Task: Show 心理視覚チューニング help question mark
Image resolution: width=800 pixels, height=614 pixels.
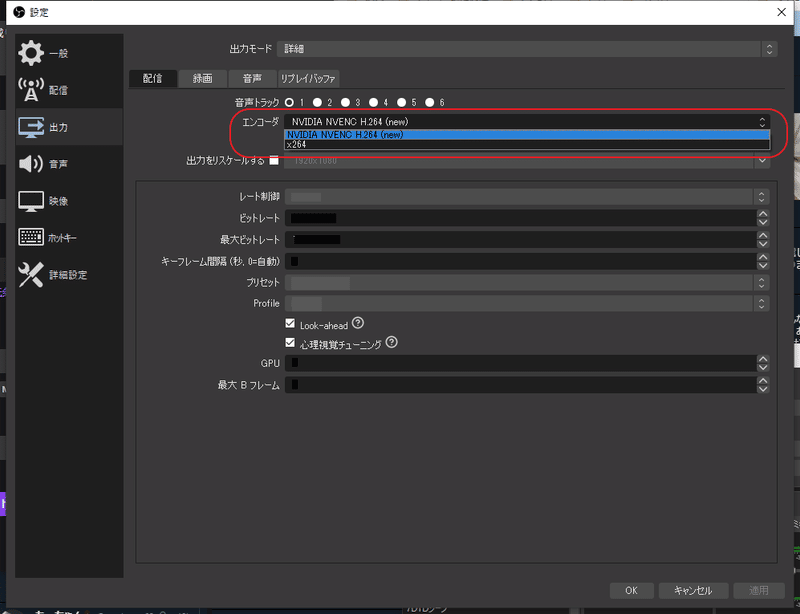Action: 391,342
